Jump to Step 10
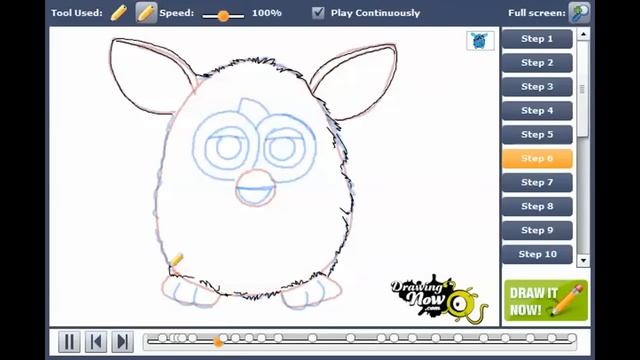This screenshot has height=360, width=640. (x=537, y=254)
